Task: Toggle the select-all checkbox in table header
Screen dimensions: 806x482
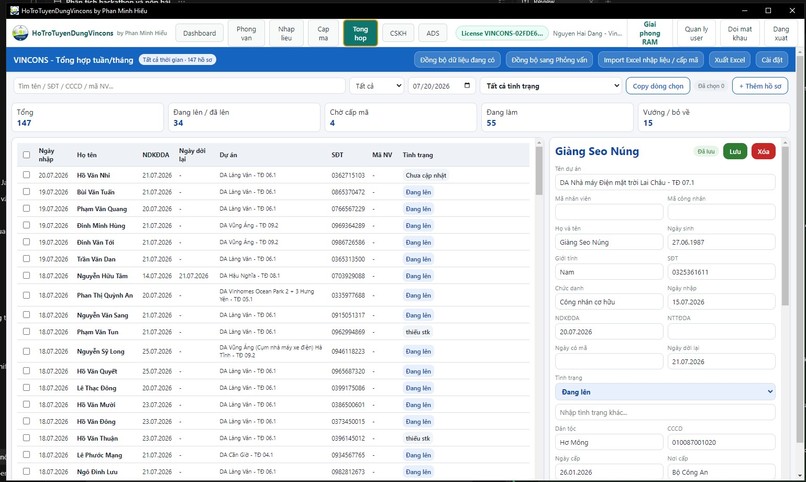Action: pyautogui.click(x=26, y=155)
